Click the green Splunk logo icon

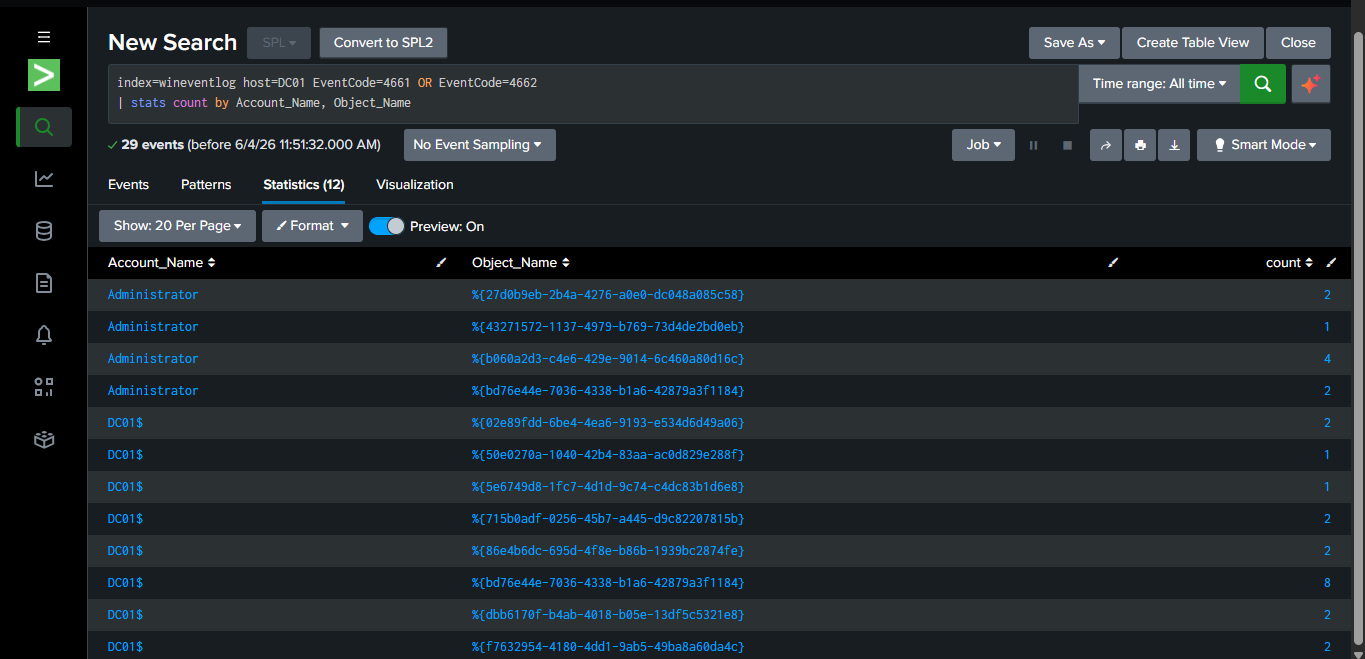(44, 75)
